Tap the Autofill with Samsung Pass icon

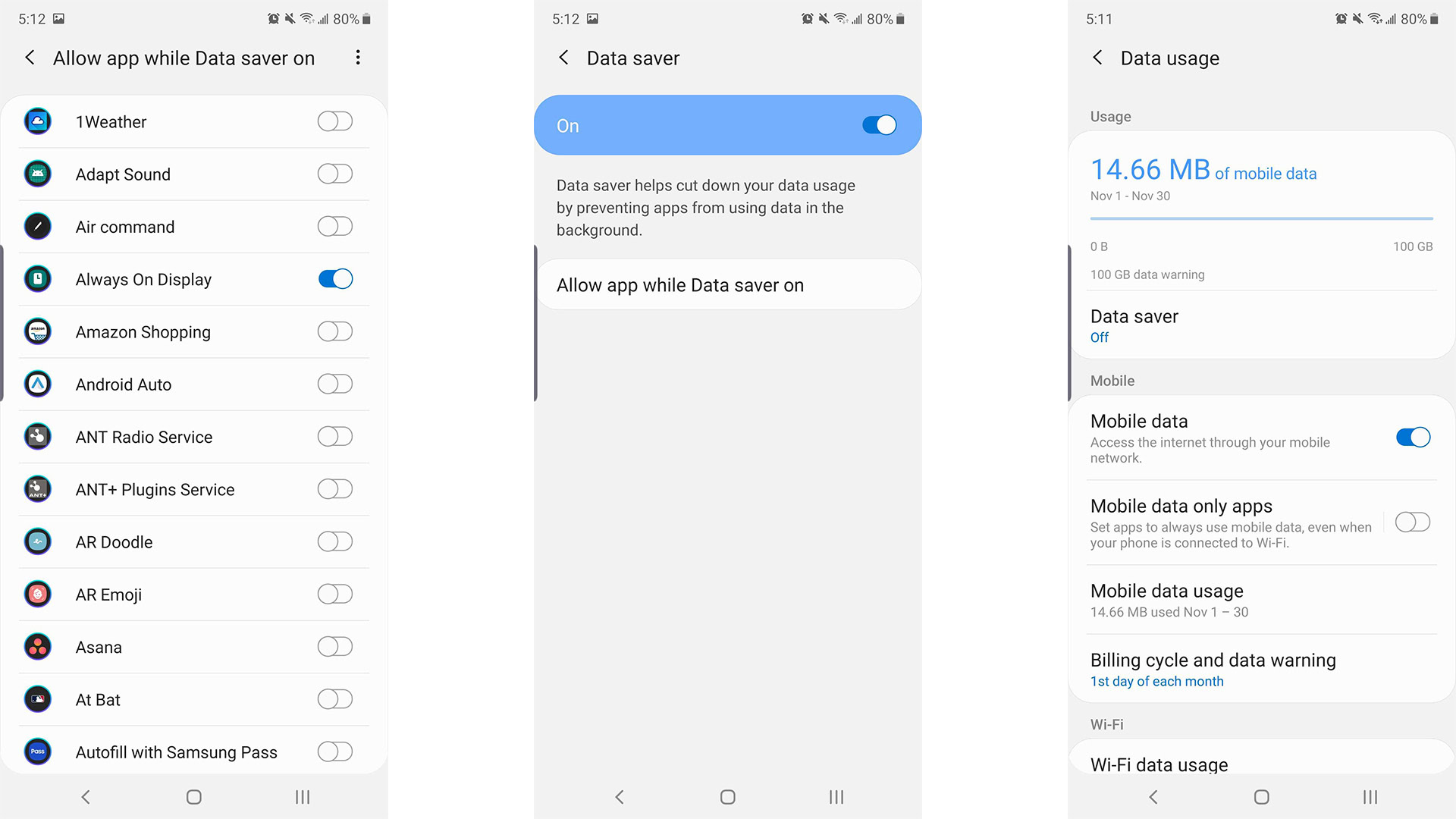pos(38,752)
